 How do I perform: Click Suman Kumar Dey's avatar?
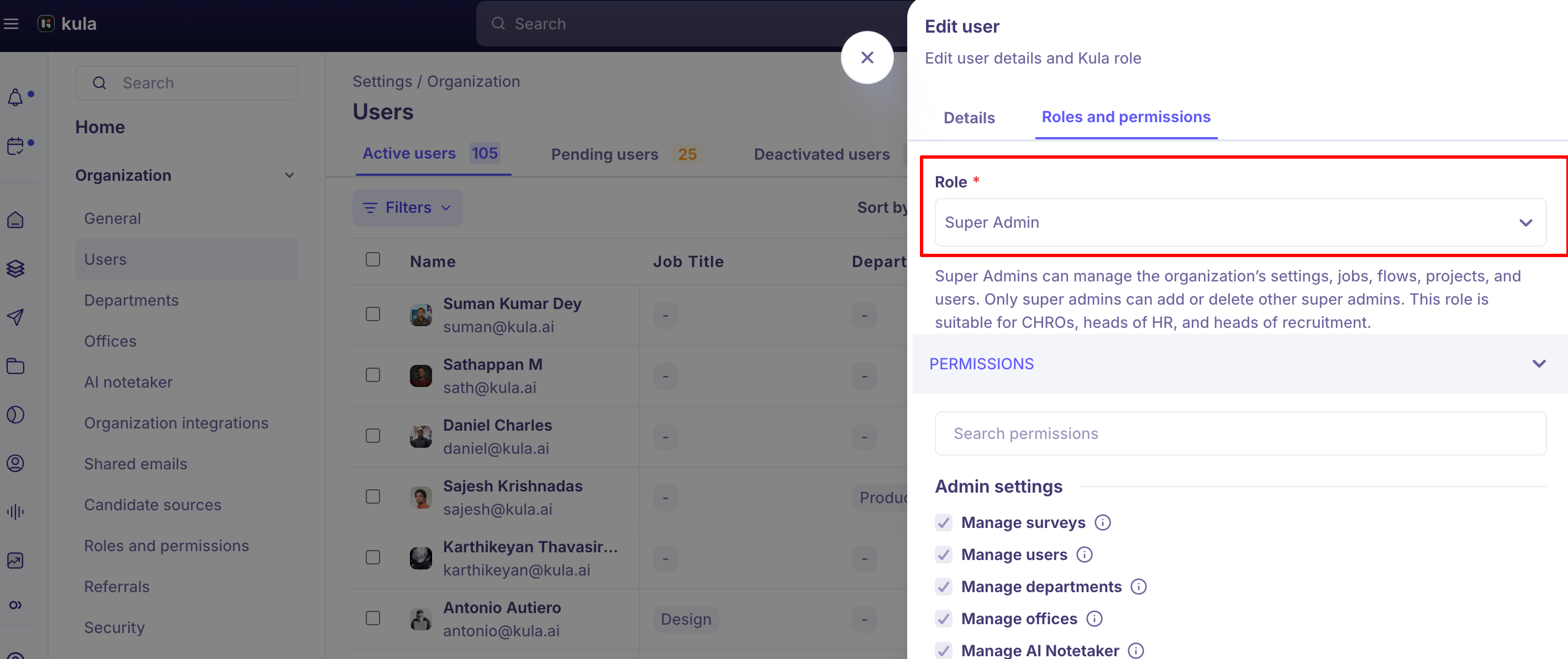(420, 315)
